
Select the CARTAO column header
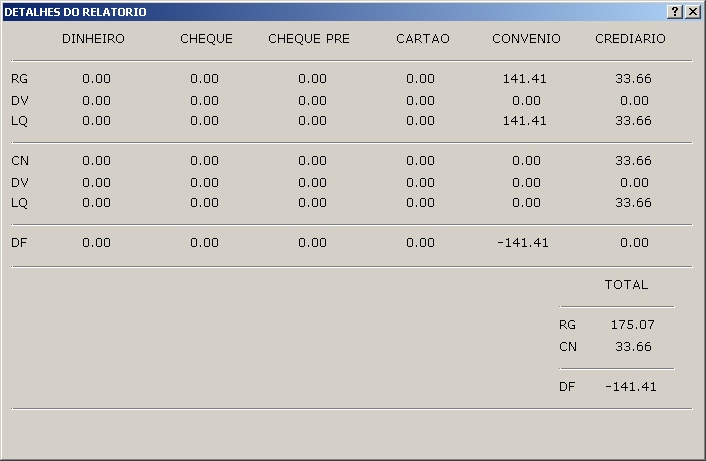423,39
